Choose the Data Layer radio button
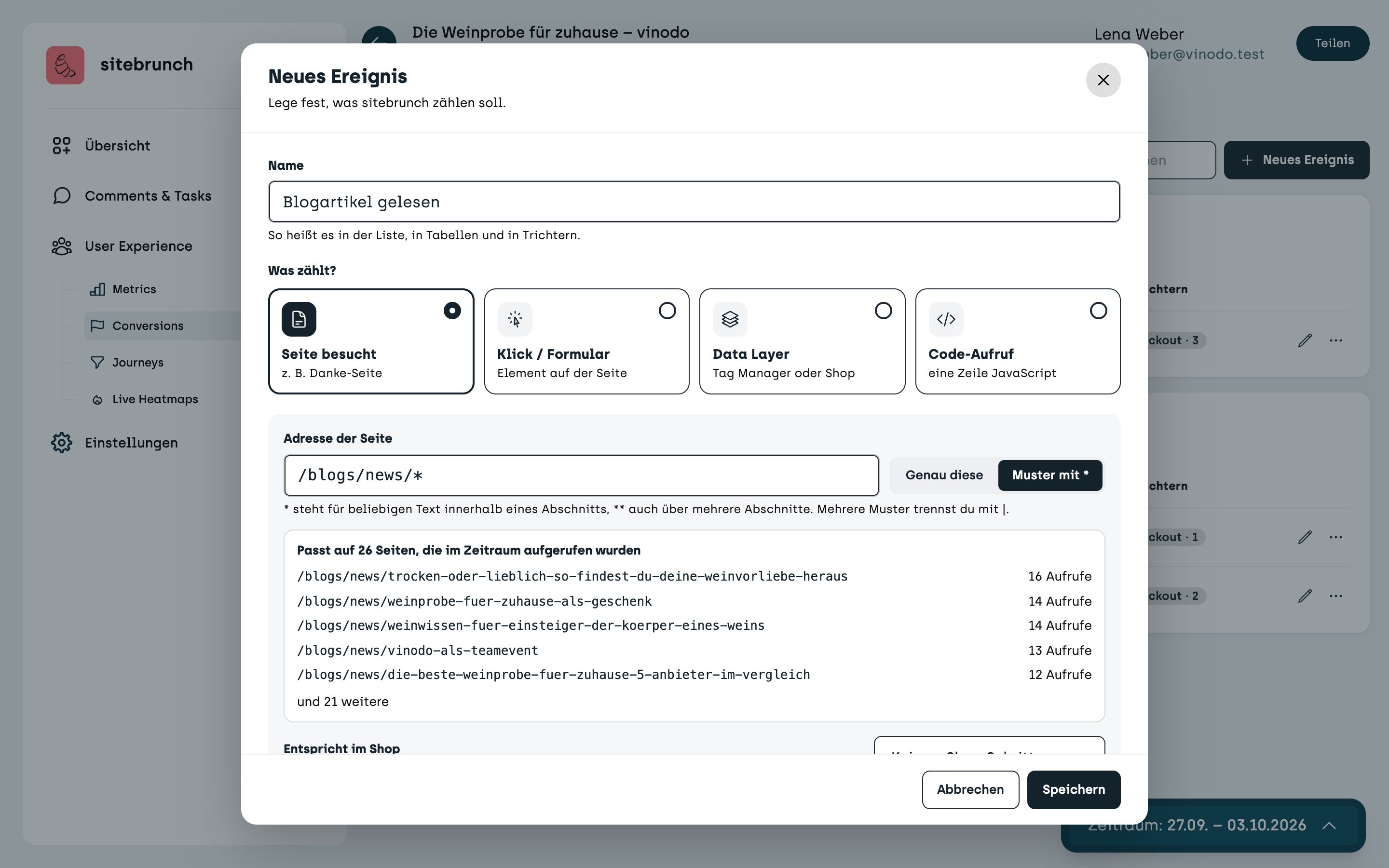Screen dimensions: 1389x868 883,311
